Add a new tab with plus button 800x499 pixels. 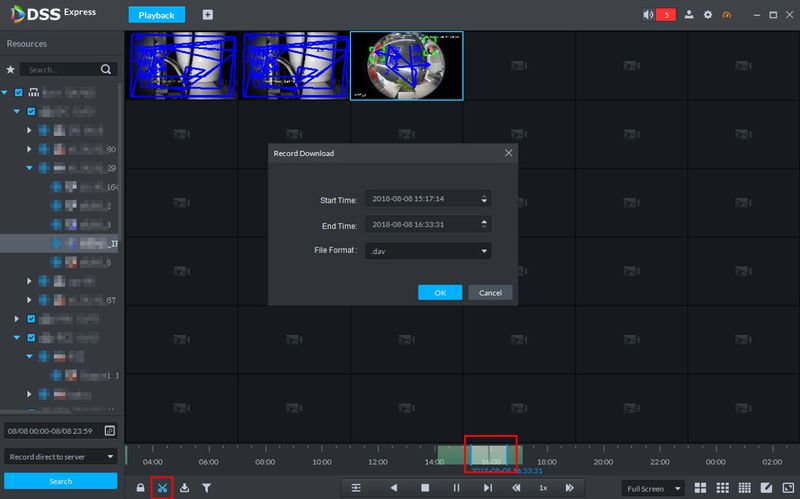point(208,16)
